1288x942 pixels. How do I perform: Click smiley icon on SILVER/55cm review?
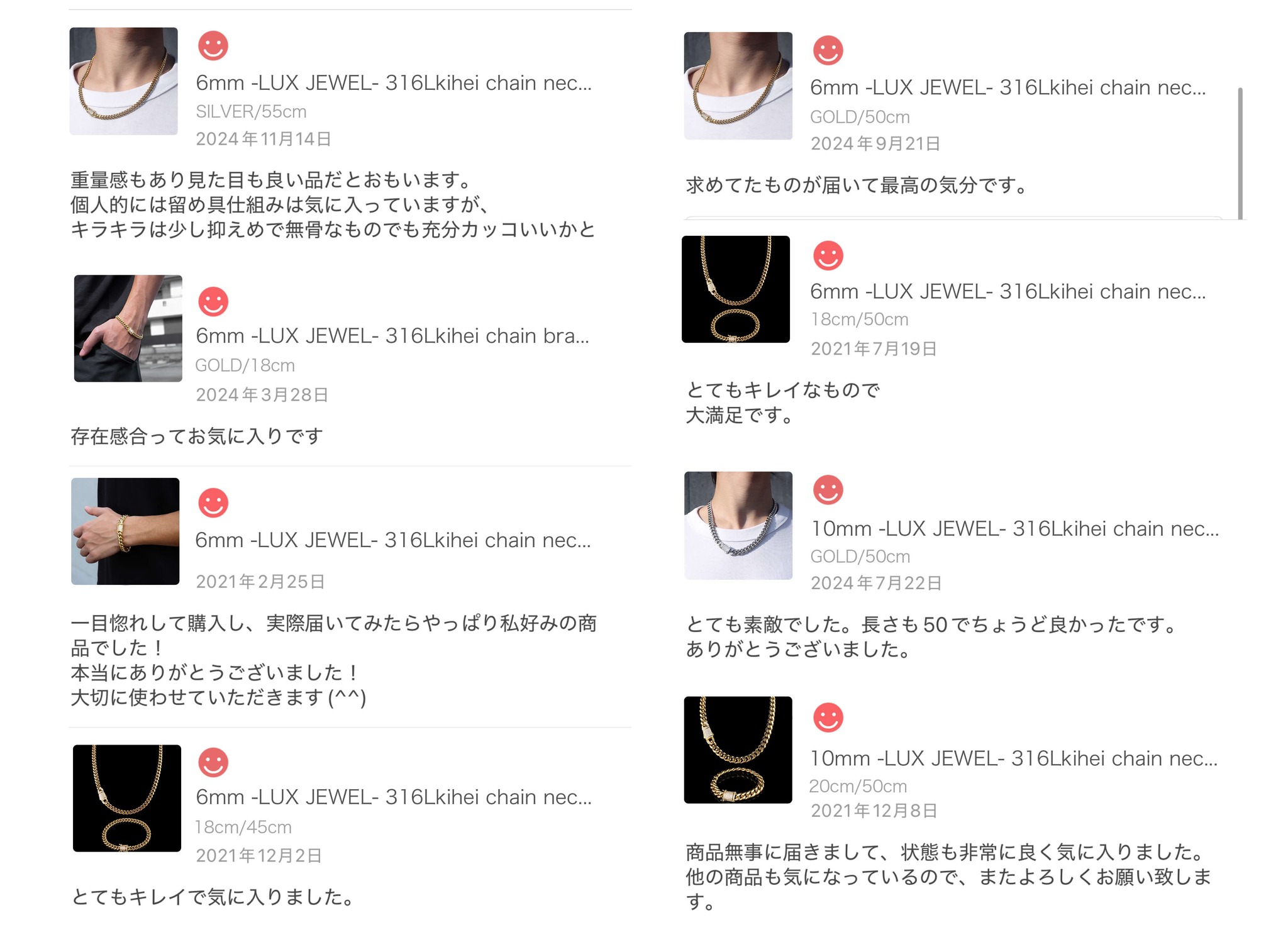click(213, 46)
